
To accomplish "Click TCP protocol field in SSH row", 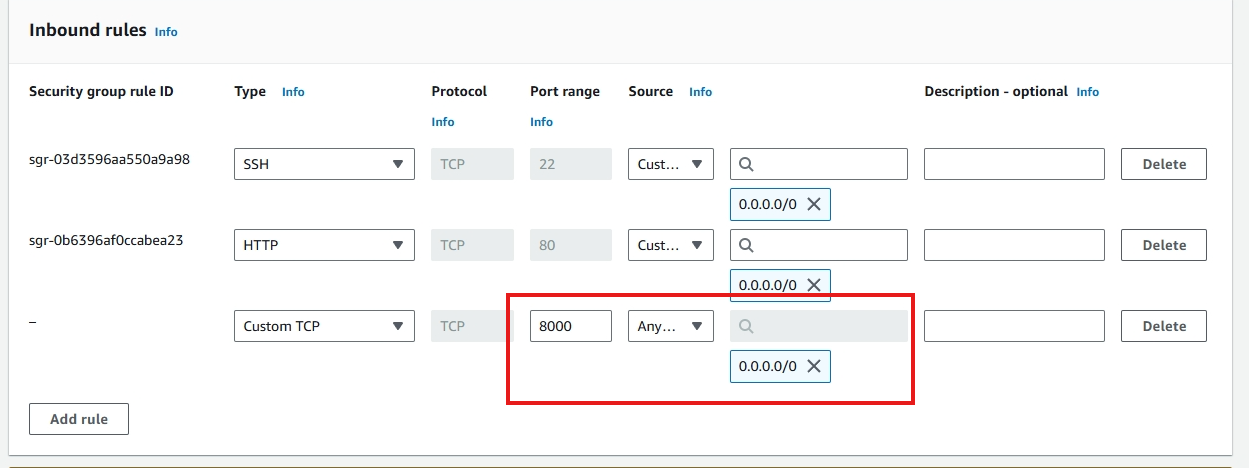I will 472,164.
